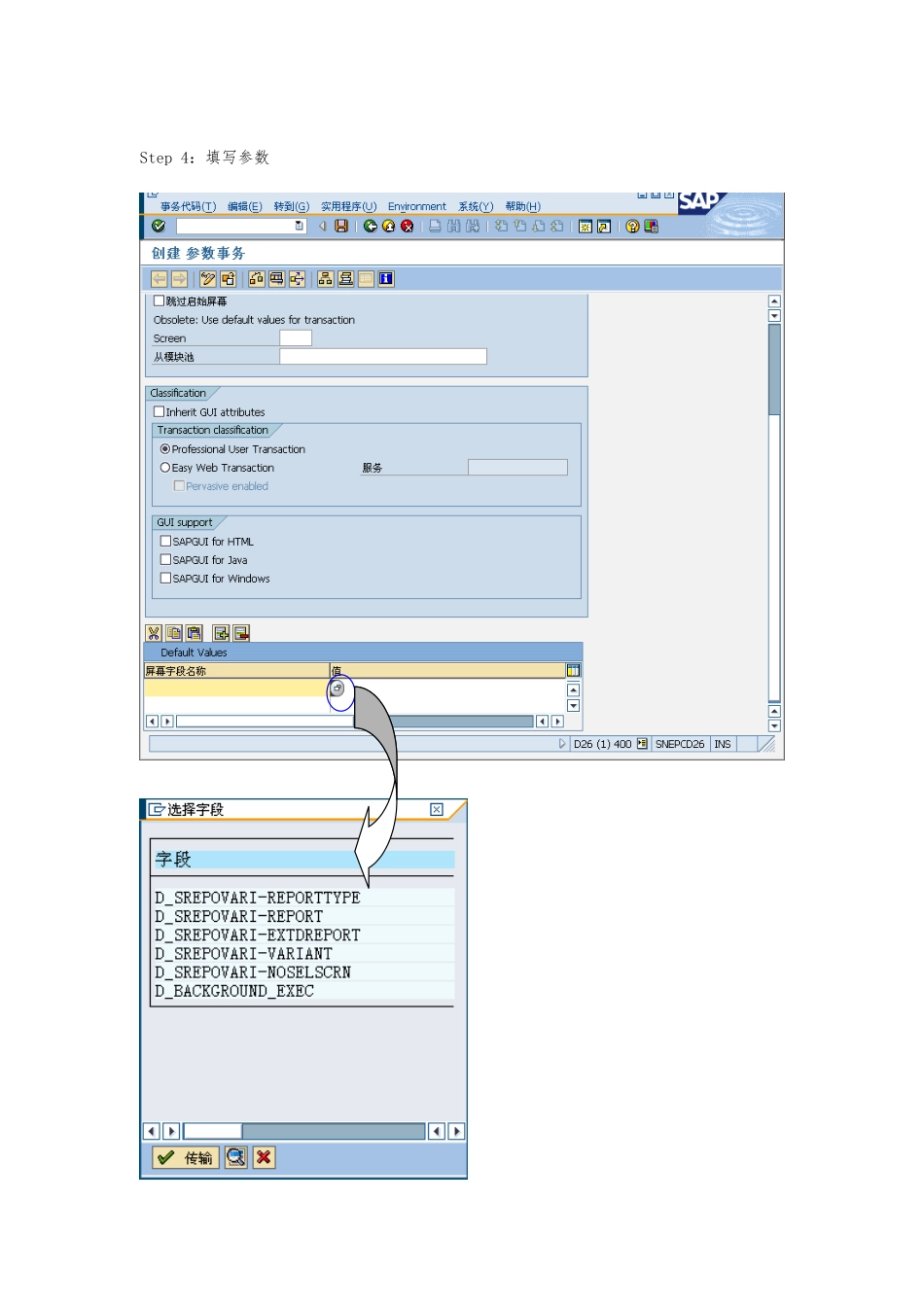This screenshot has width=924, height=1307.
Task: Enable the 跳过启始屏幕 checkbox
Action: (x=160, y=301)
